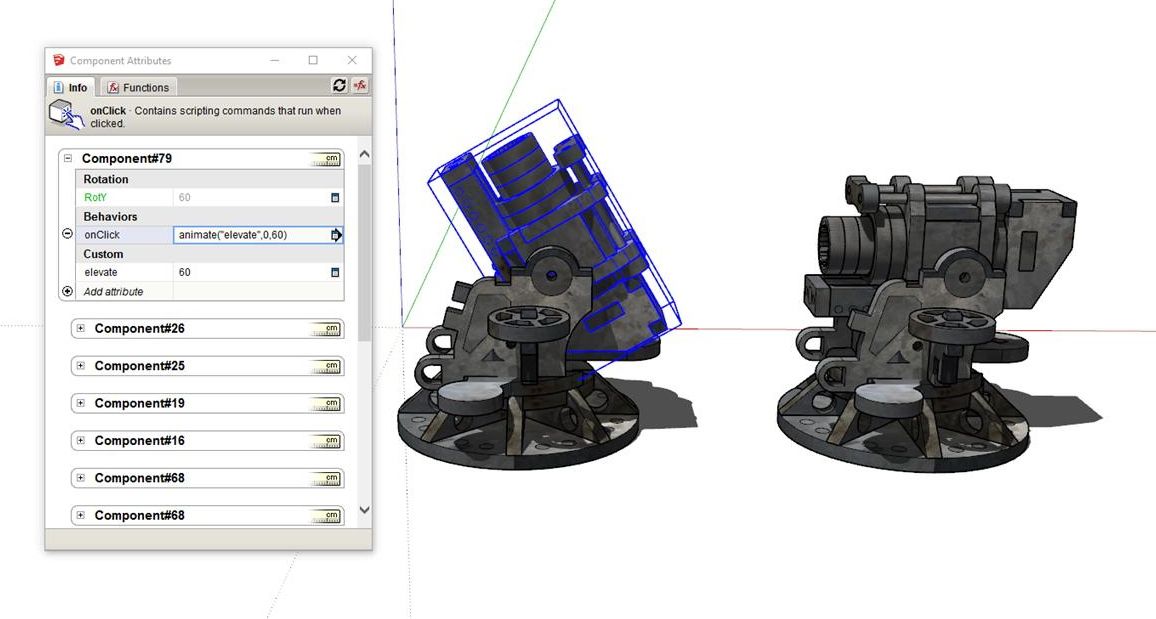The width and height of the screenshot is (1156, 619).
Task: Click the units ruler icon for Component#79
Action: (x=325, y=159)
